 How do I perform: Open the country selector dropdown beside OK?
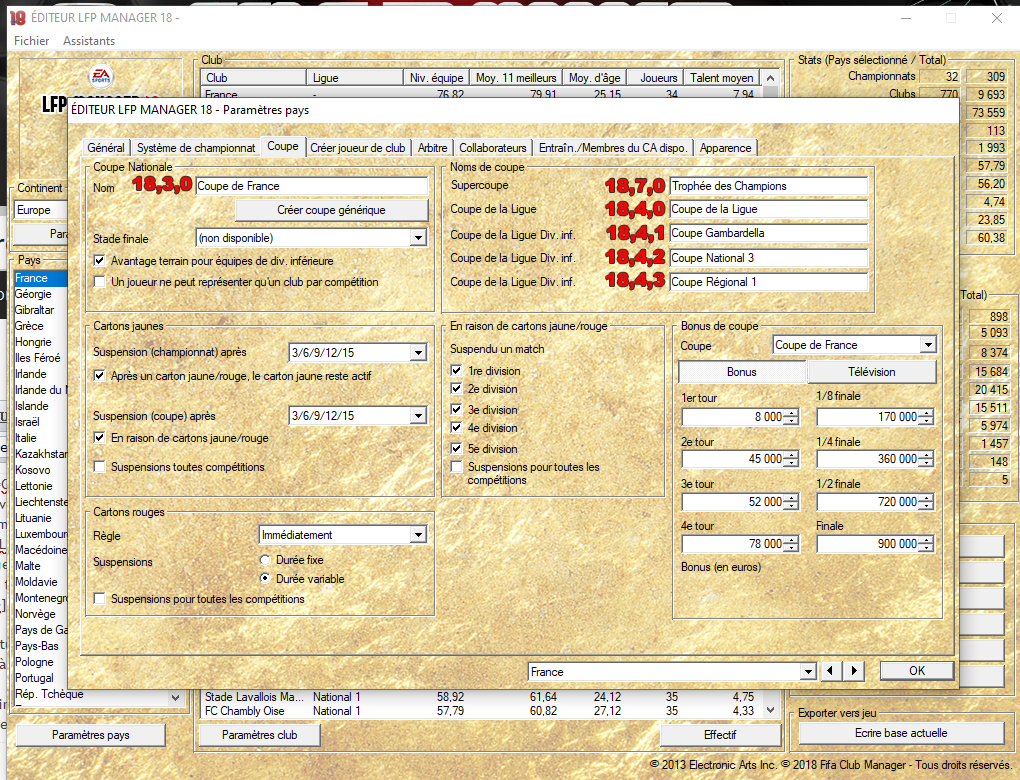coord(808,671)
